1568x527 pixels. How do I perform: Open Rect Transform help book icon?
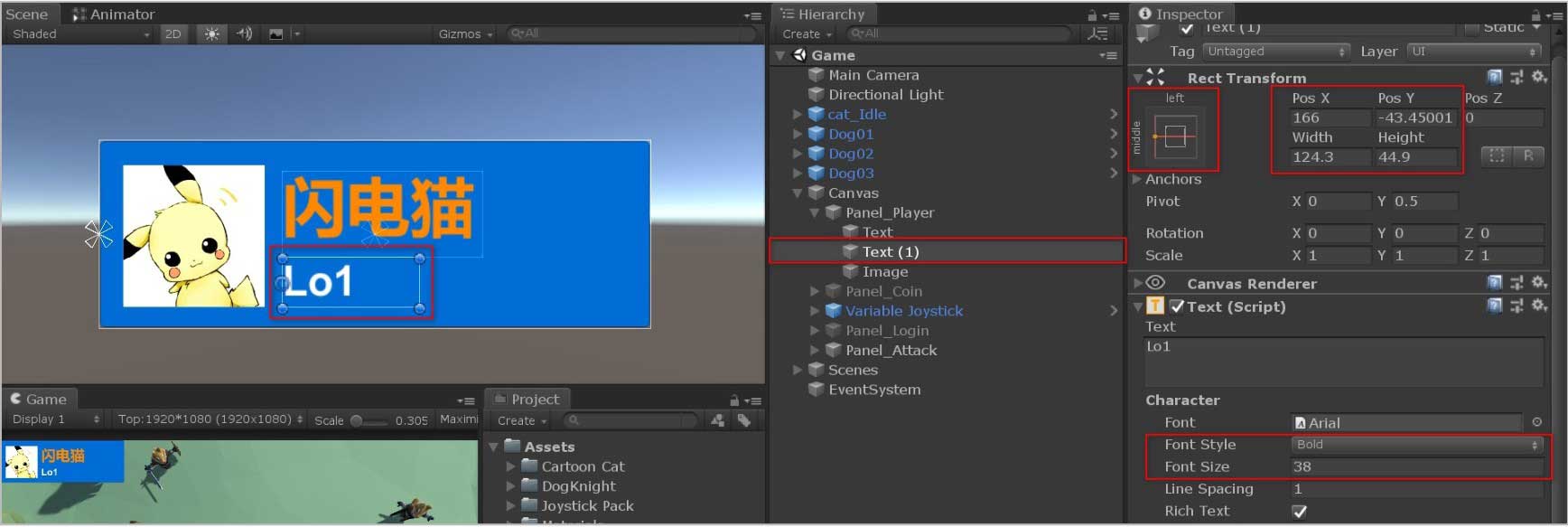1495,77
